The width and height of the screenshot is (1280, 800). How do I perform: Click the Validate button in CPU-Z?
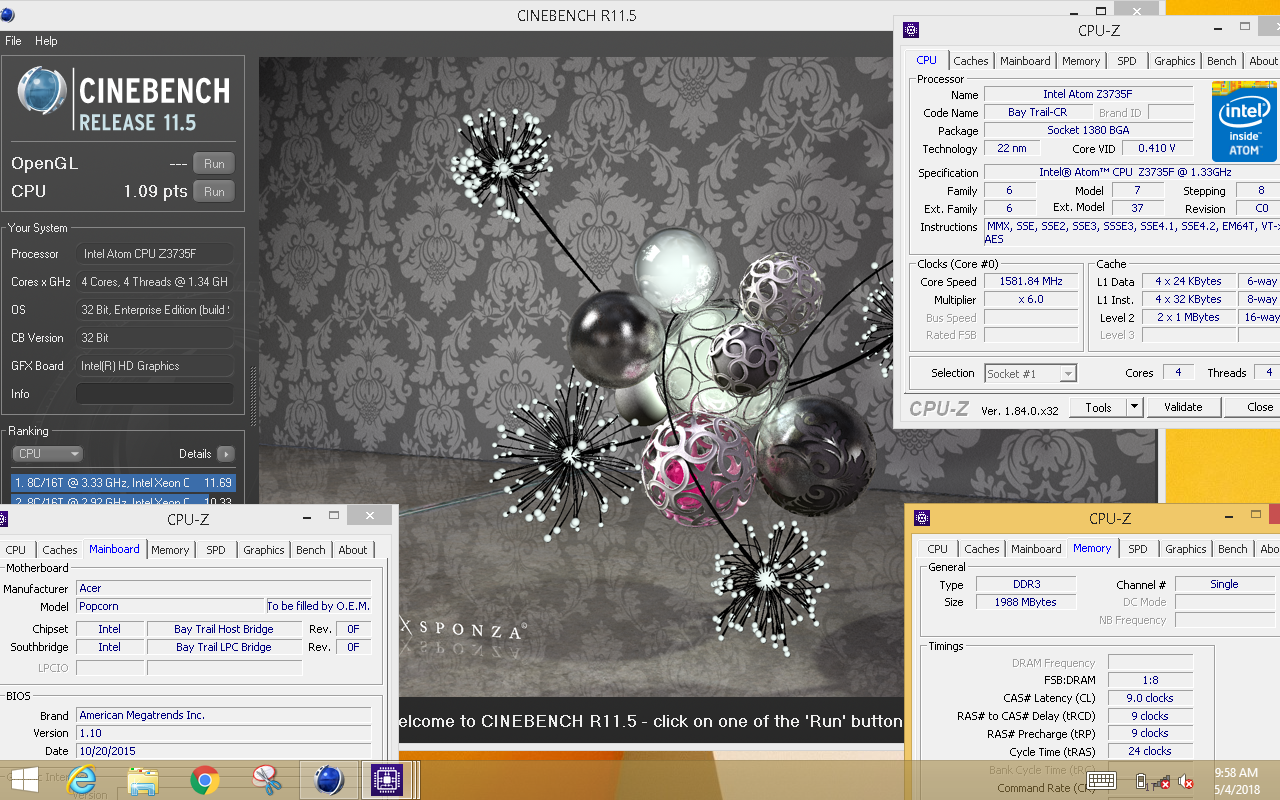pos(1183,407)
